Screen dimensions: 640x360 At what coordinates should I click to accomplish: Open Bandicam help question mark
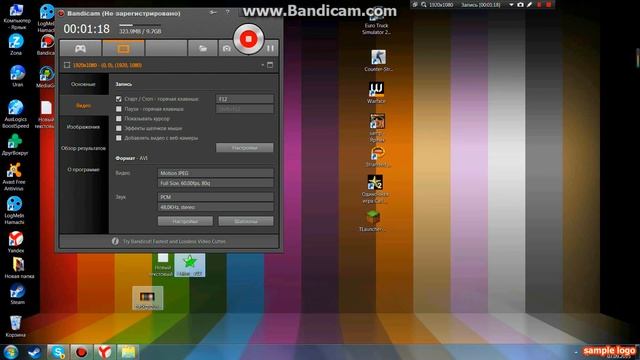coord(228,13)
